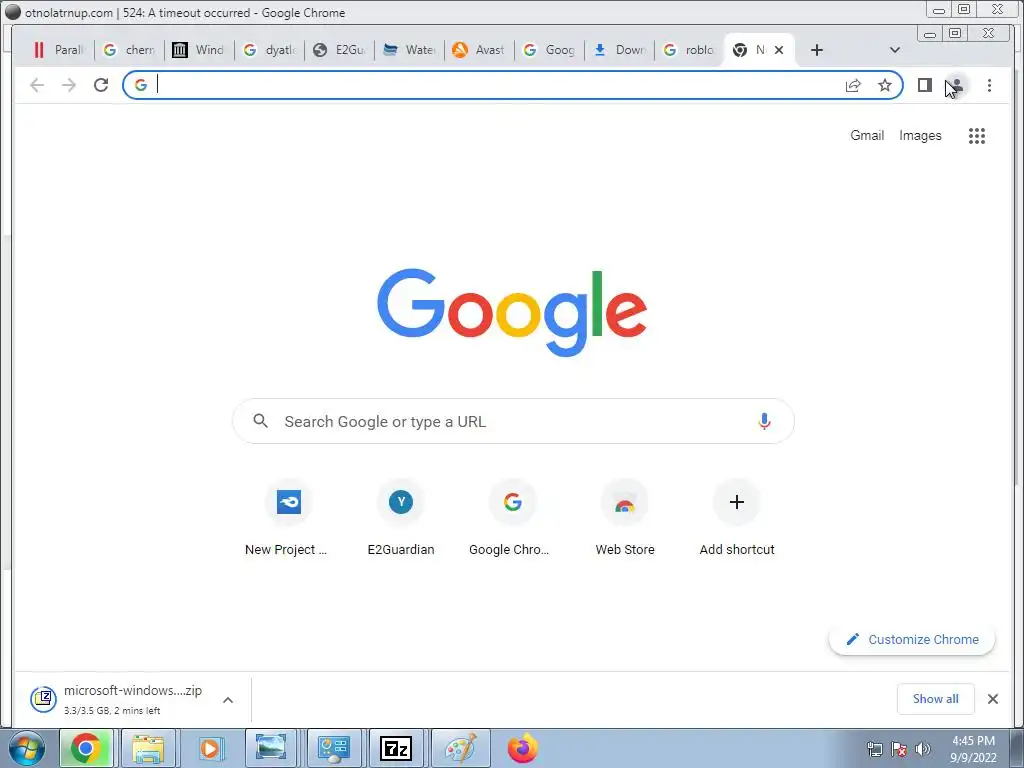
Task: Click the Action Center flag tray icon
Action: 899,749
